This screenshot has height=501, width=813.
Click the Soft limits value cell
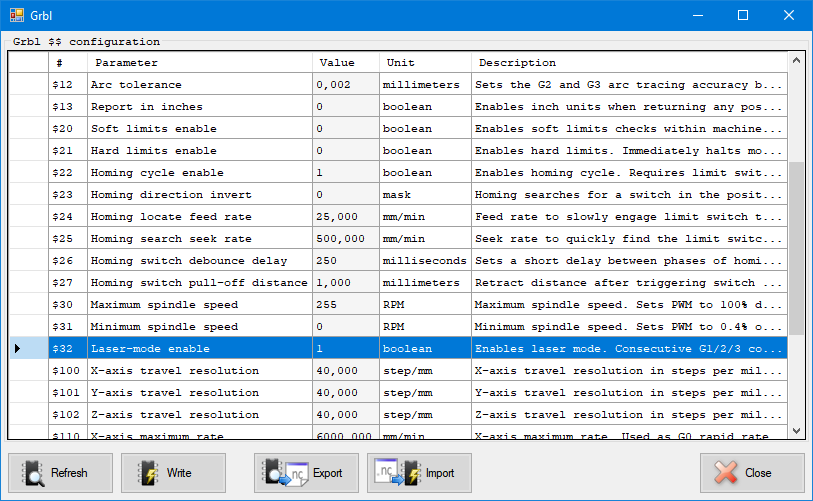[346, 129]
